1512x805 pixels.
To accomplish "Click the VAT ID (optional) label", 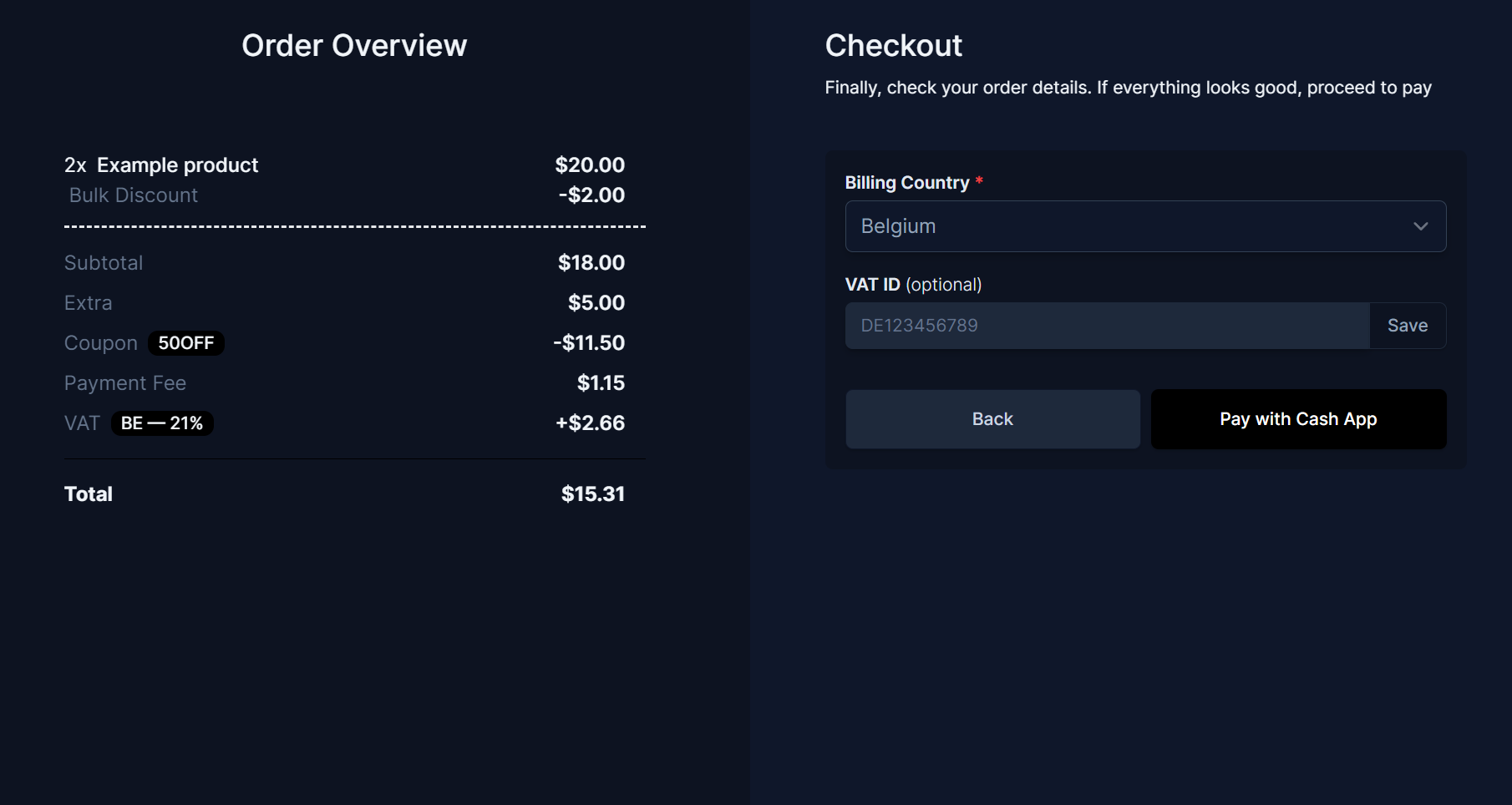I will click(913, 285).
